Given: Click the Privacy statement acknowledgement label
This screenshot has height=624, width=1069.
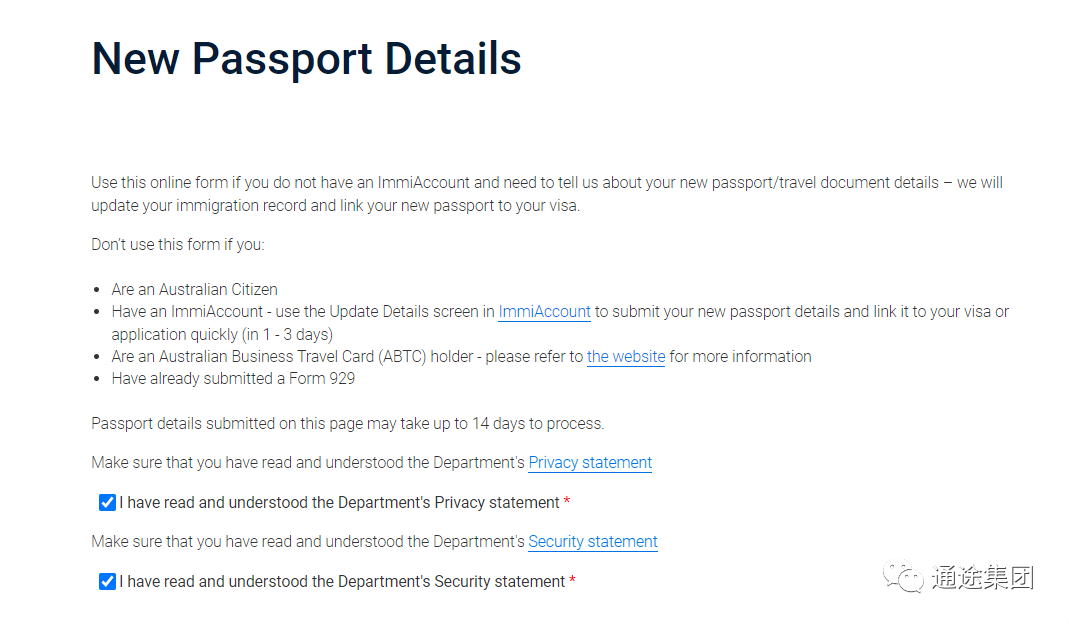Looking at the screenshot, I should pyautogui.click(x=340, y=503).
